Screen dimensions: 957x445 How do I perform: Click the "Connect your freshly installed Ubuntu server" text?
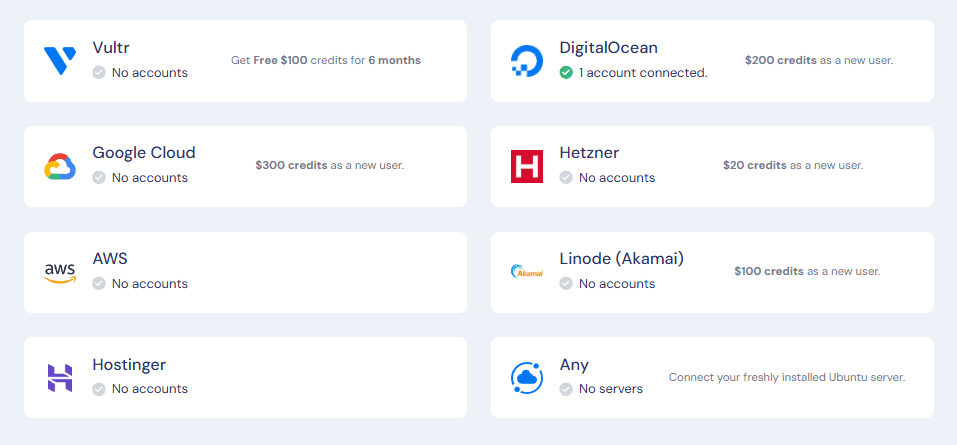(x=787, y=377)
